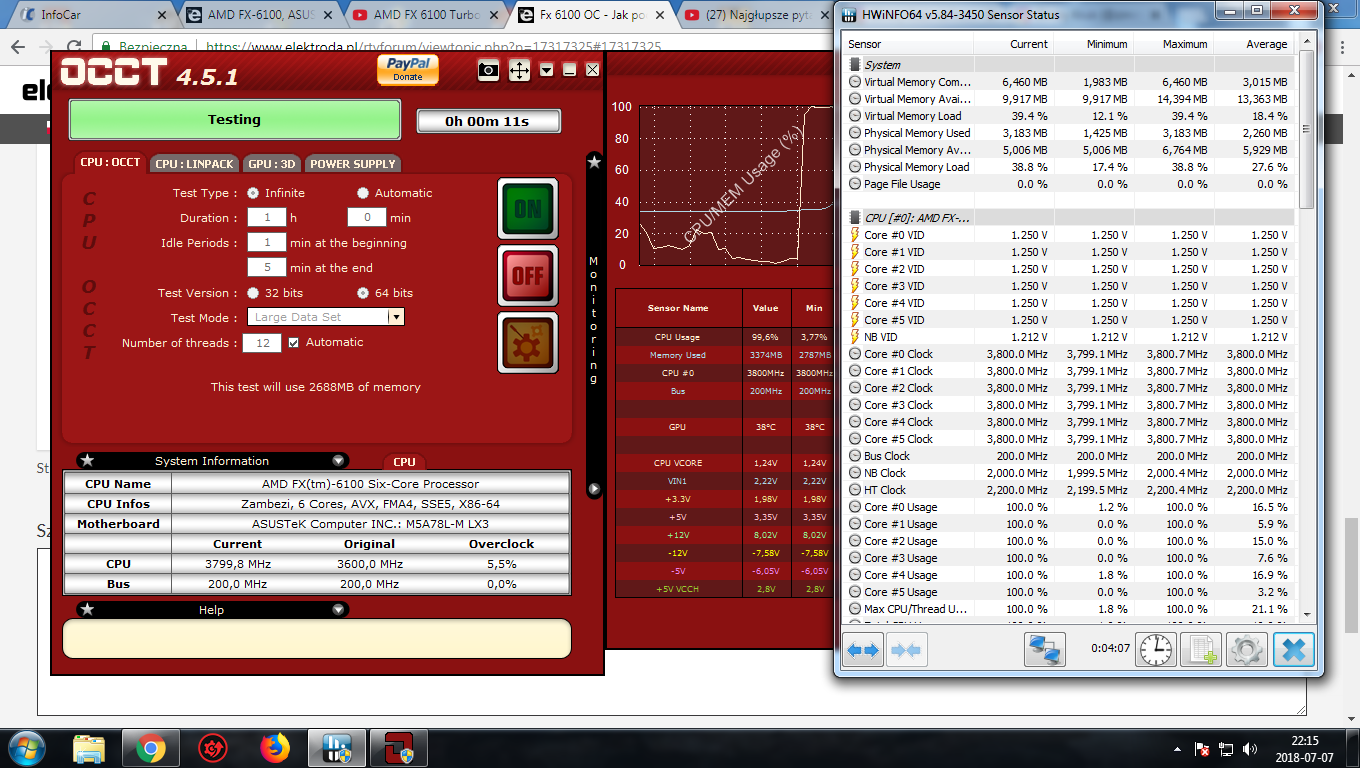Select the 'Page File Usage' sensor row
Screen dimensions: 1360x768
1068,184
